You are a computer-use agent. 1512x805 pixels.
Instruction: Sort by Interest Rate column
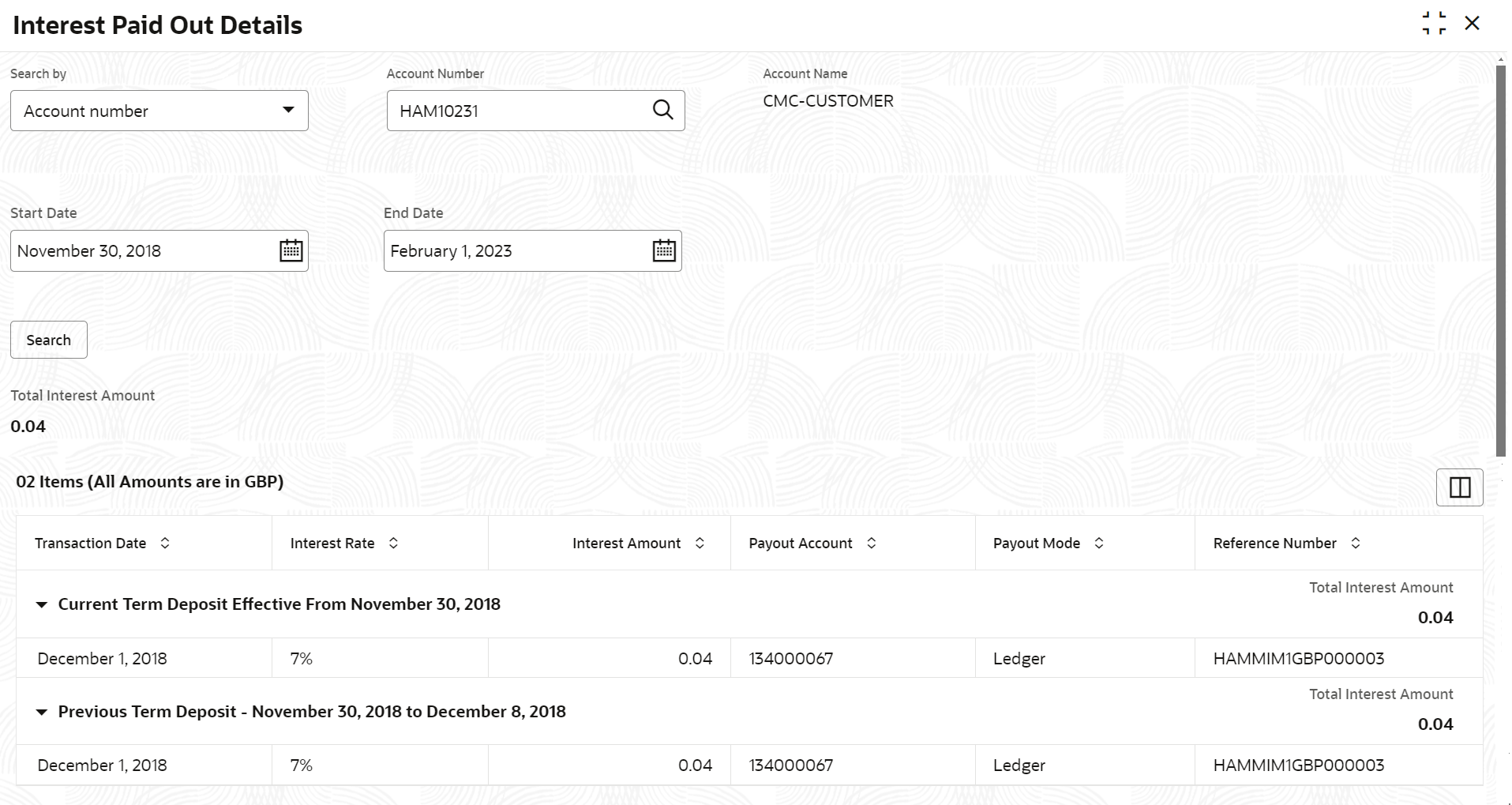point(393,543)
